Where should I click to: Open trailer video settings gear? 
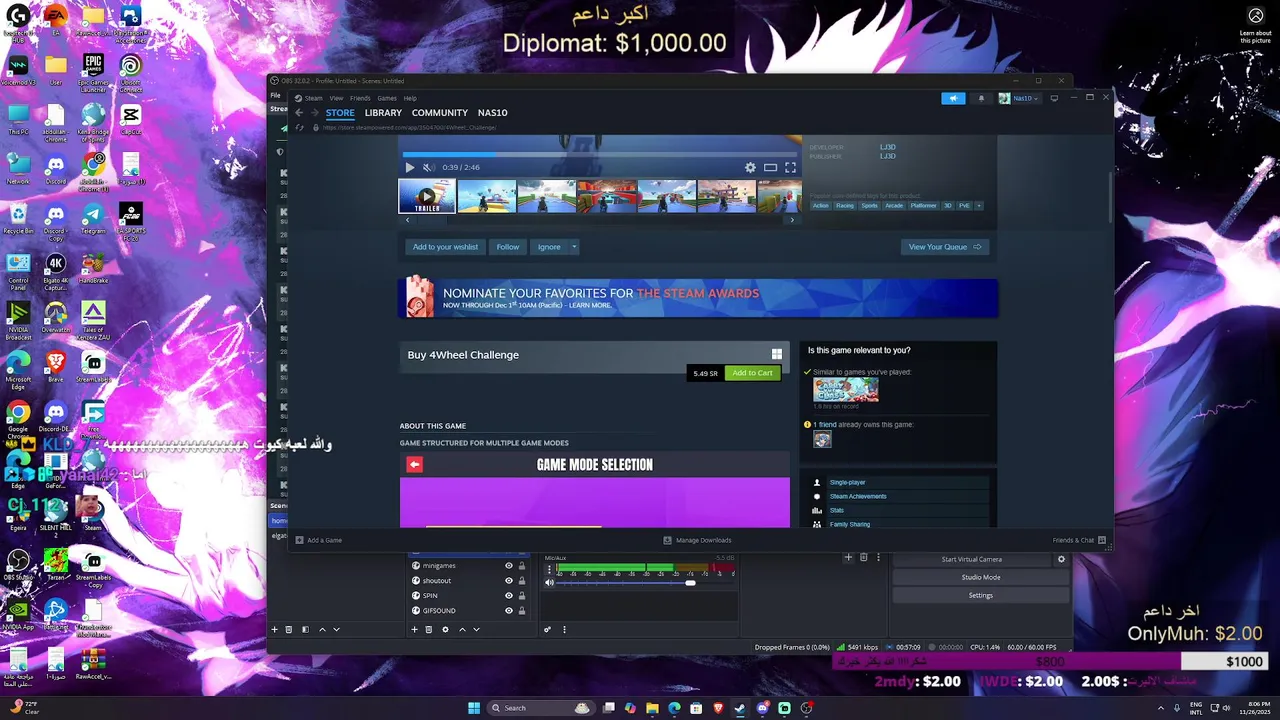(750, 168)
